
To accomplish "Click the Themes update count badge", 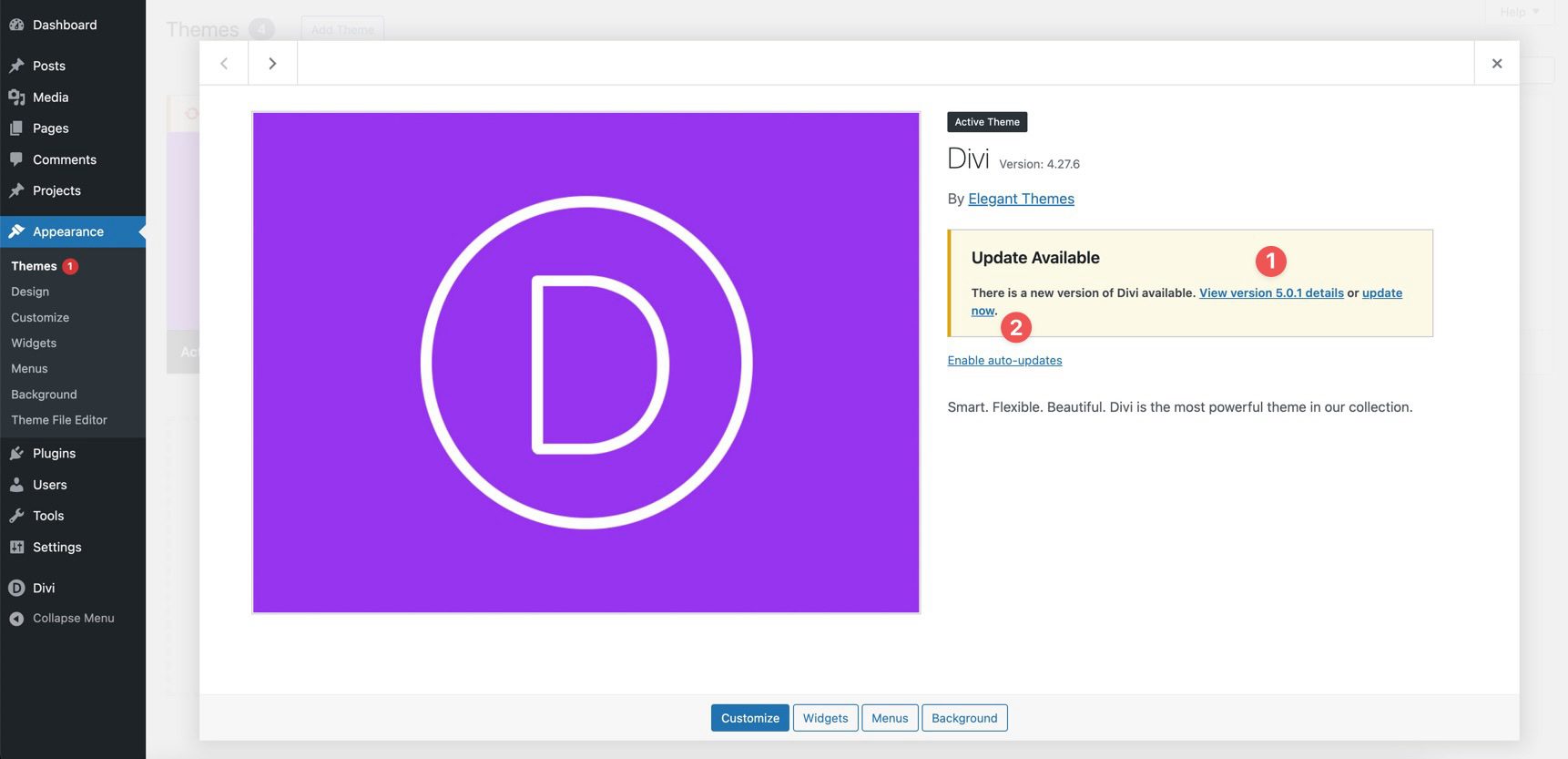I will 70,266.
